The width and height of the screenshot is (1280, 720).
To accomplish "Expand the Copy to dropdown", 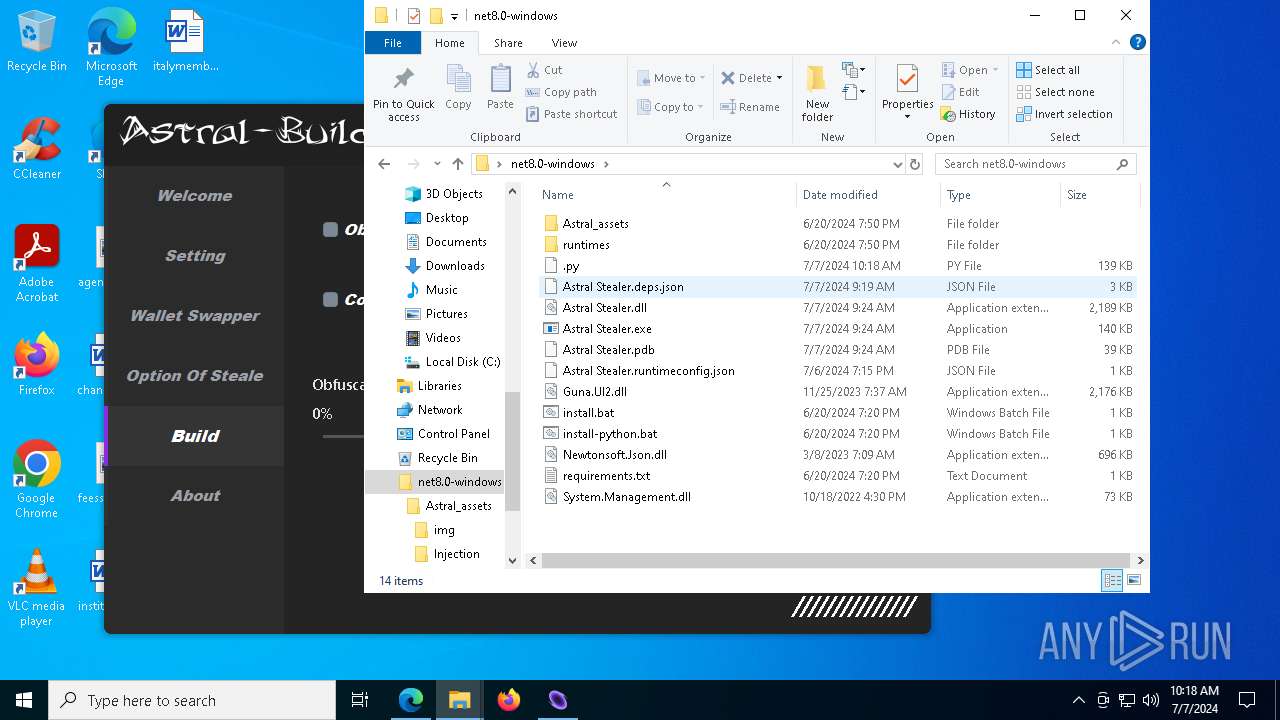I will click(700, 107).
